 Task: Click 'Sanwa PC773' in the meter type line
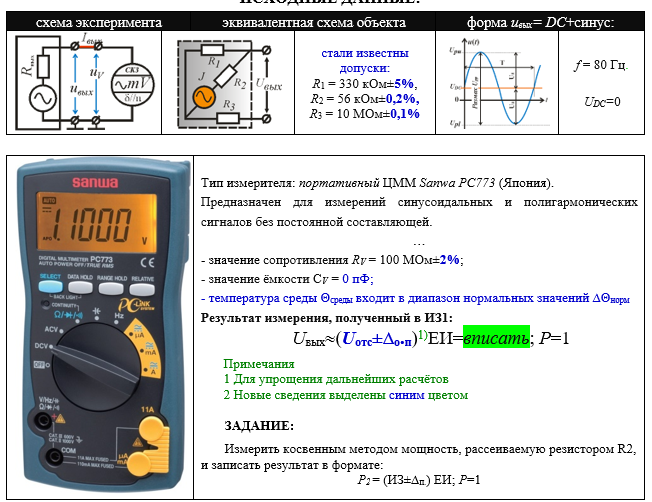(x=457, y=183)
